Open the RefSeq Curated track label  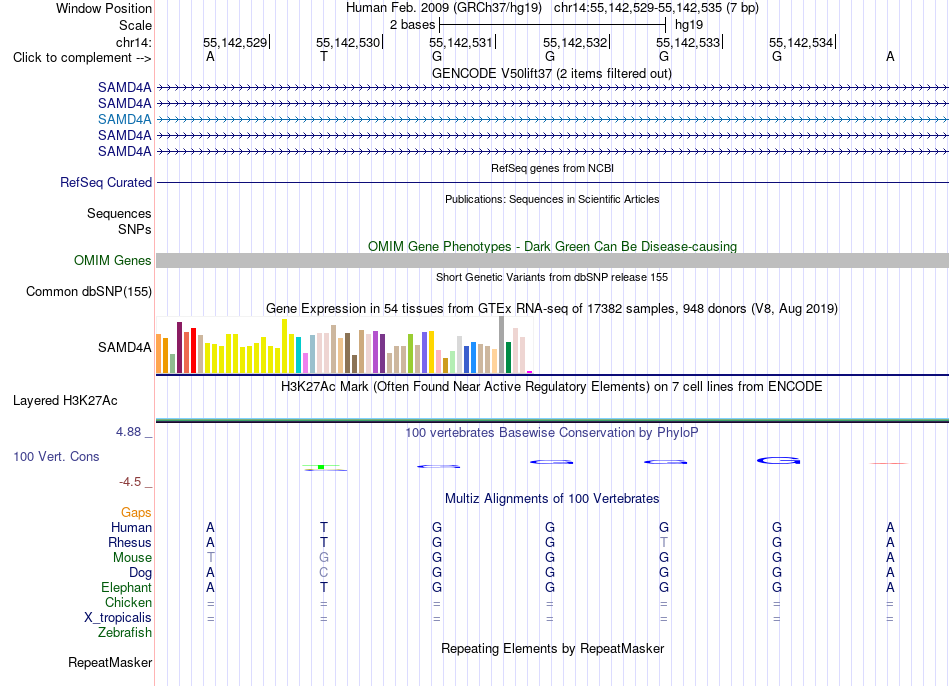106,182
